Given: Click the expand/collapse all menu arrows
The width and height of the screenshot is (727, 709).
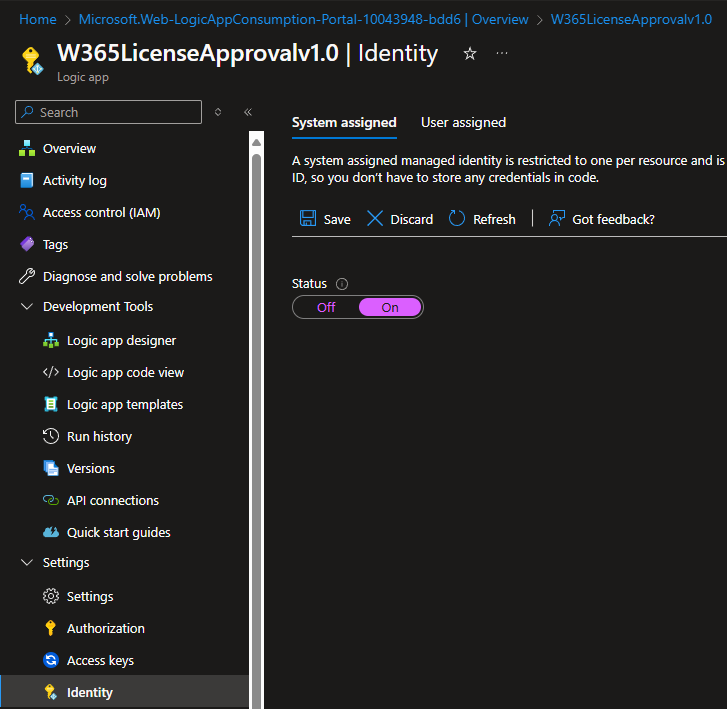Looking at the screenshot, I should (218, 112).
